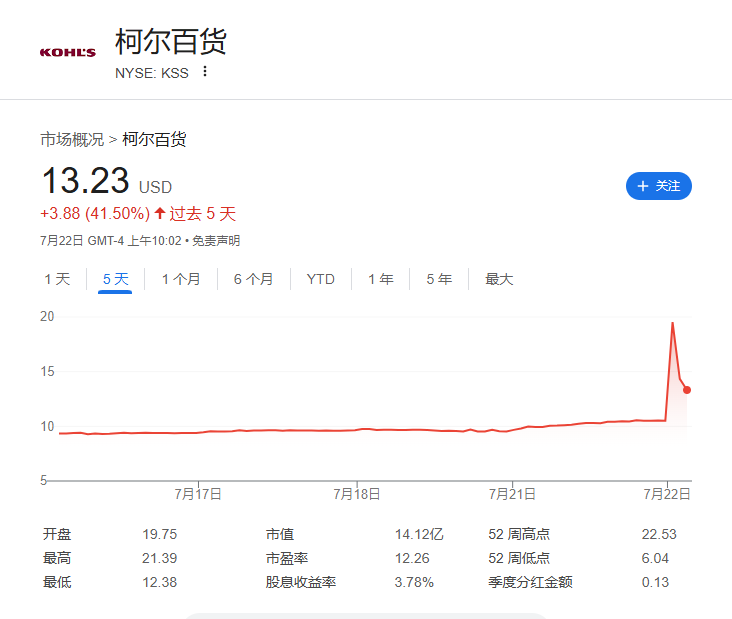Click the 7月21日 date label on the chart axis
This screenshot has width=732, height=619.
[x=512, y=494]
